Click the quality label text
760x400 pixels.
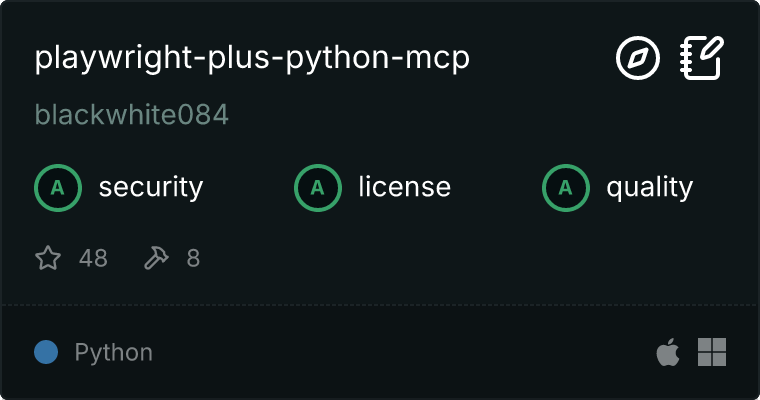coord(649,188)
